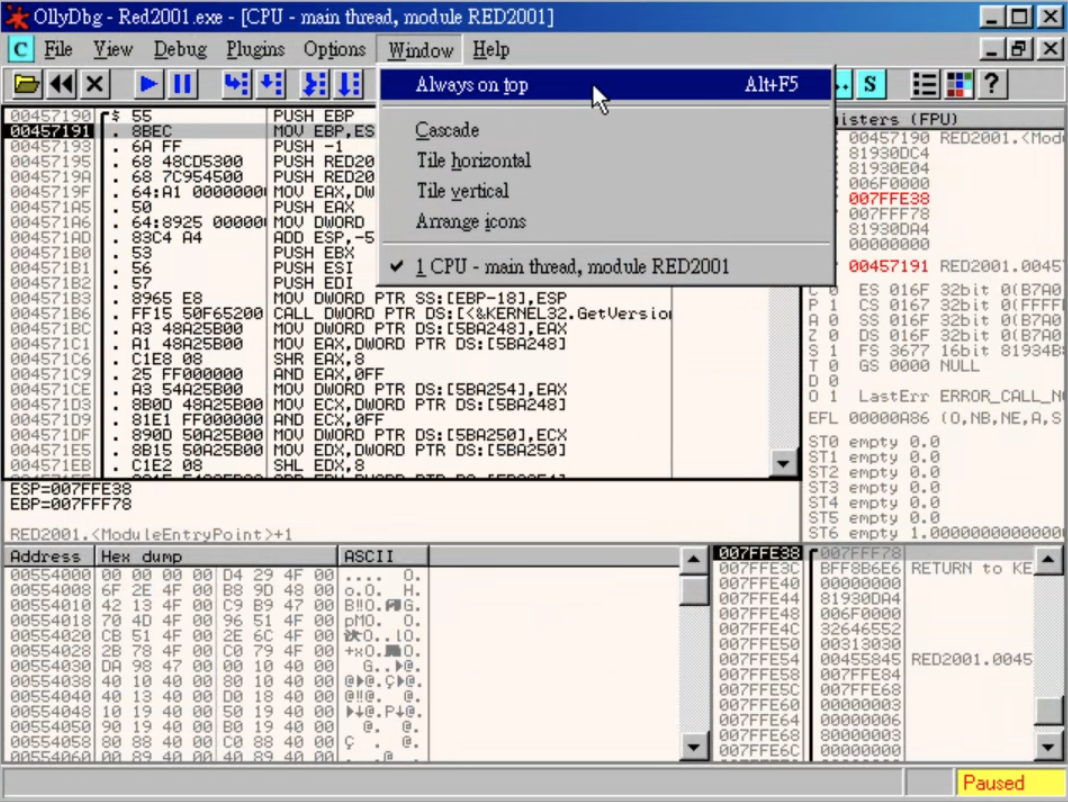Click the Restart program rewind icon
Image resolution: width=1068 pixels, height=802 pixels.
[x=61, y=84]
